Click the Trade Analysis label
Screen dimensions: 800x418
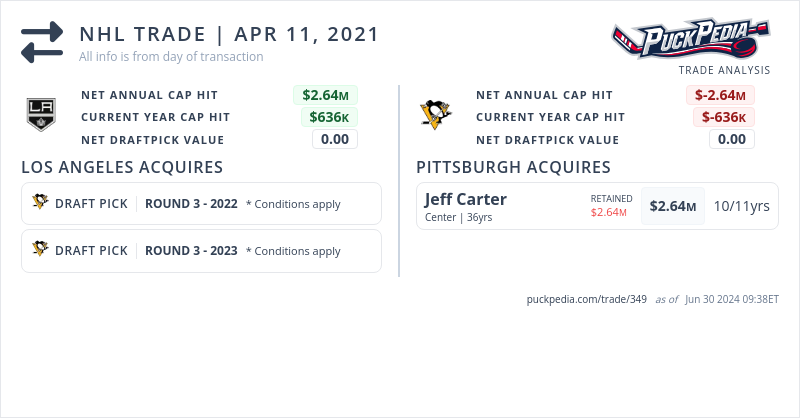(x=724, y=70)
